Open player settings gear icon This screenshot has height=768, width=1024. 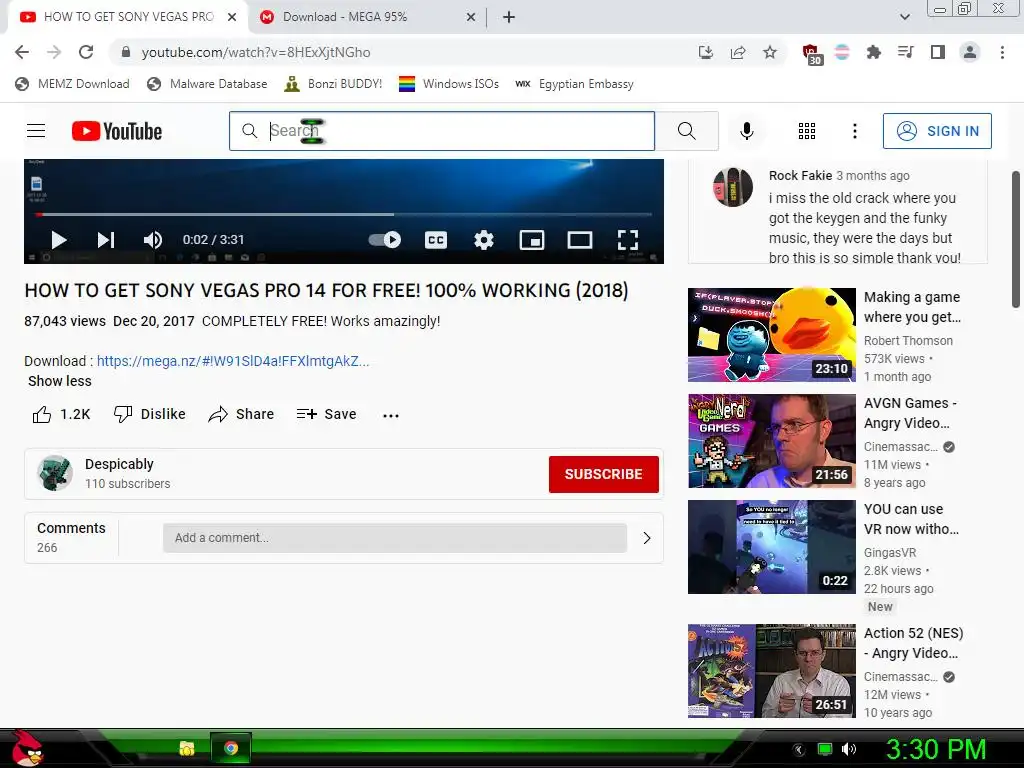click(483, 240)
